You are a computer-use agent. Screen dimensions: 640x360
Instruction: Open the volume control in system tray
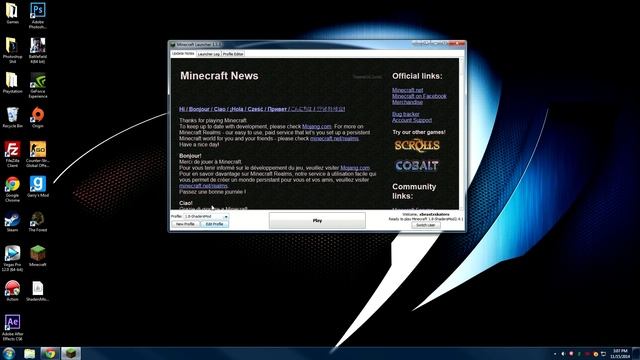point(563,354)
